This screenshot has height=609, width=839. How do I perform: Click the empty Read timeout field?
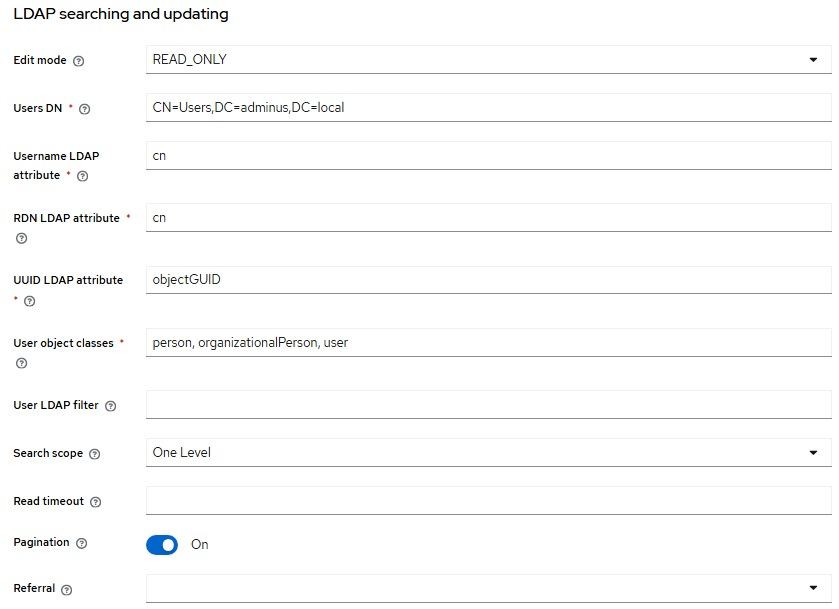489,501
